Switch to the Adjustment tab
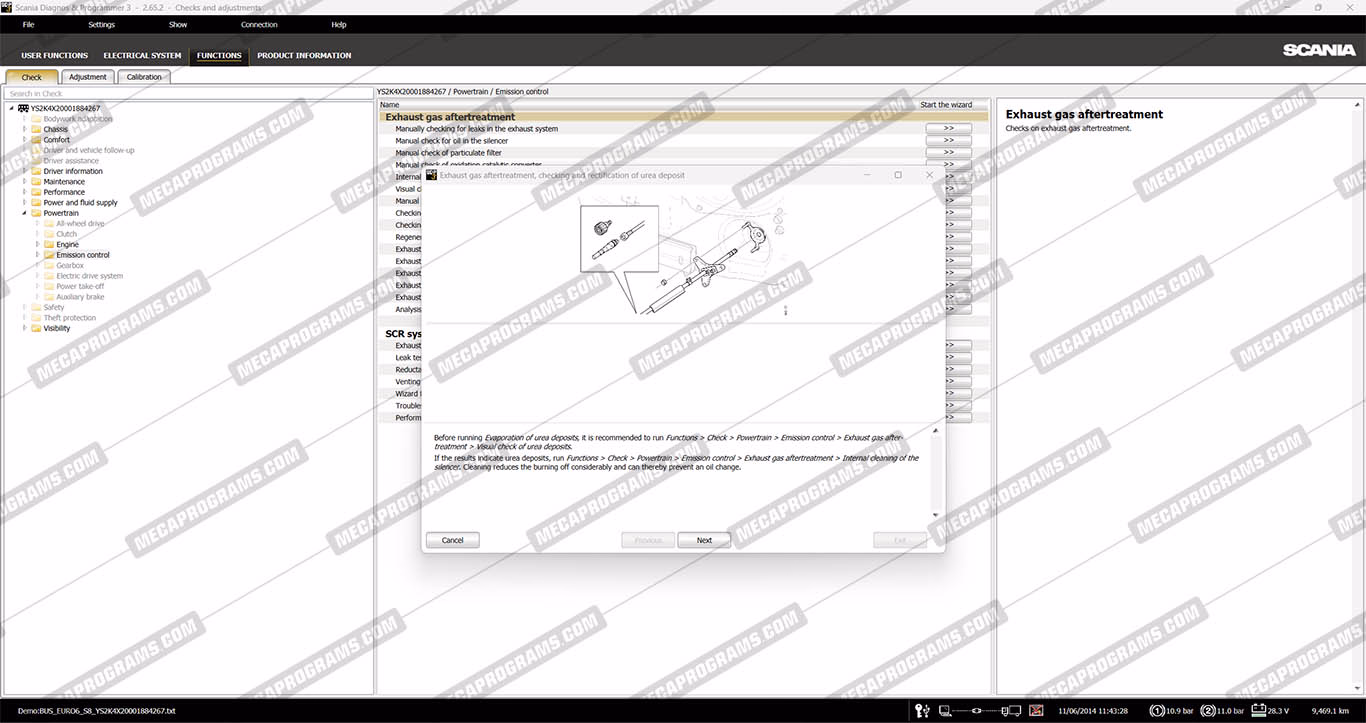Image resolution: width=1366 pixels, height=723 pixels. click(x=88, y=77)
